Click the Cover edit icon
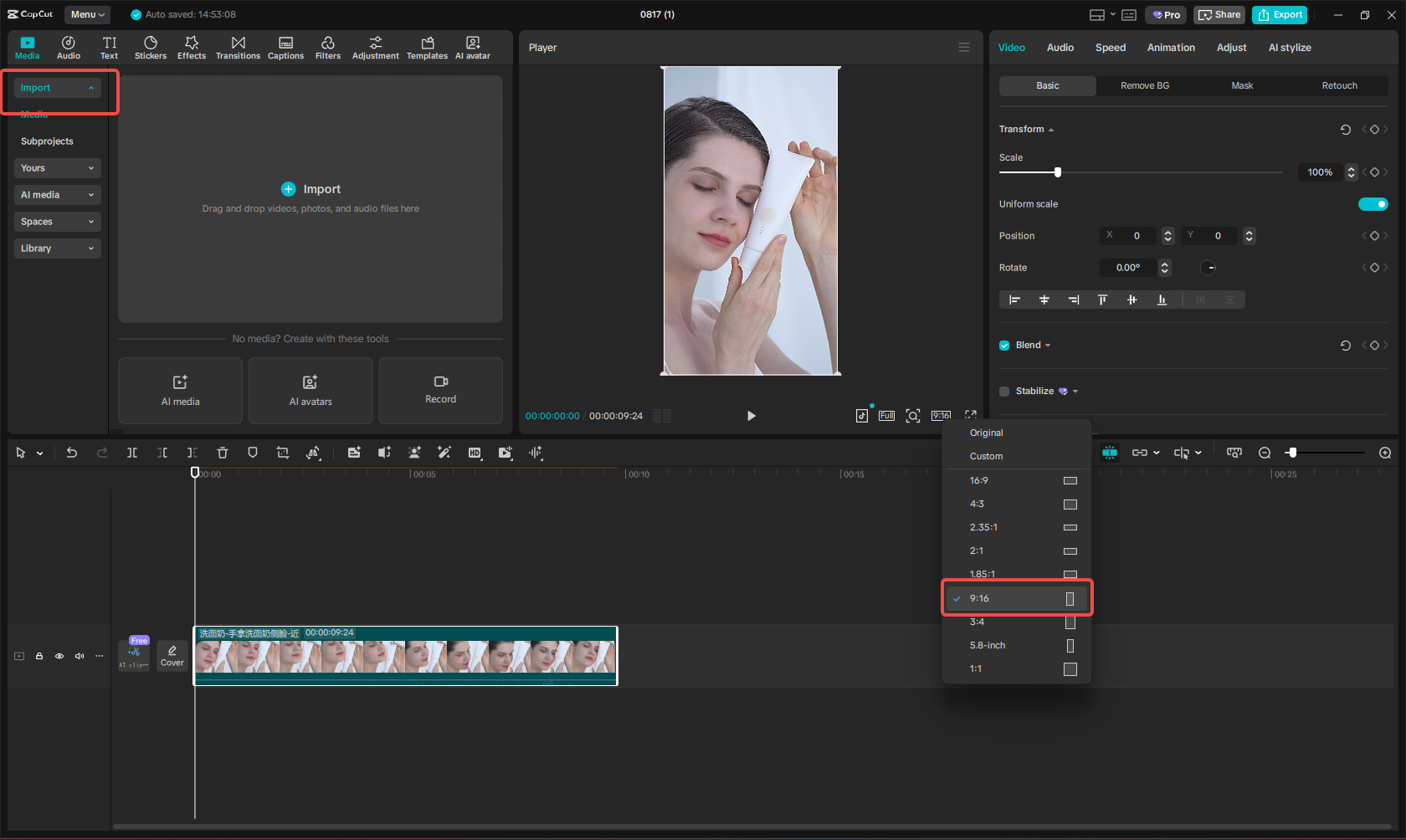Screen dimensions: 1406x840 click(x=172, y=655)
